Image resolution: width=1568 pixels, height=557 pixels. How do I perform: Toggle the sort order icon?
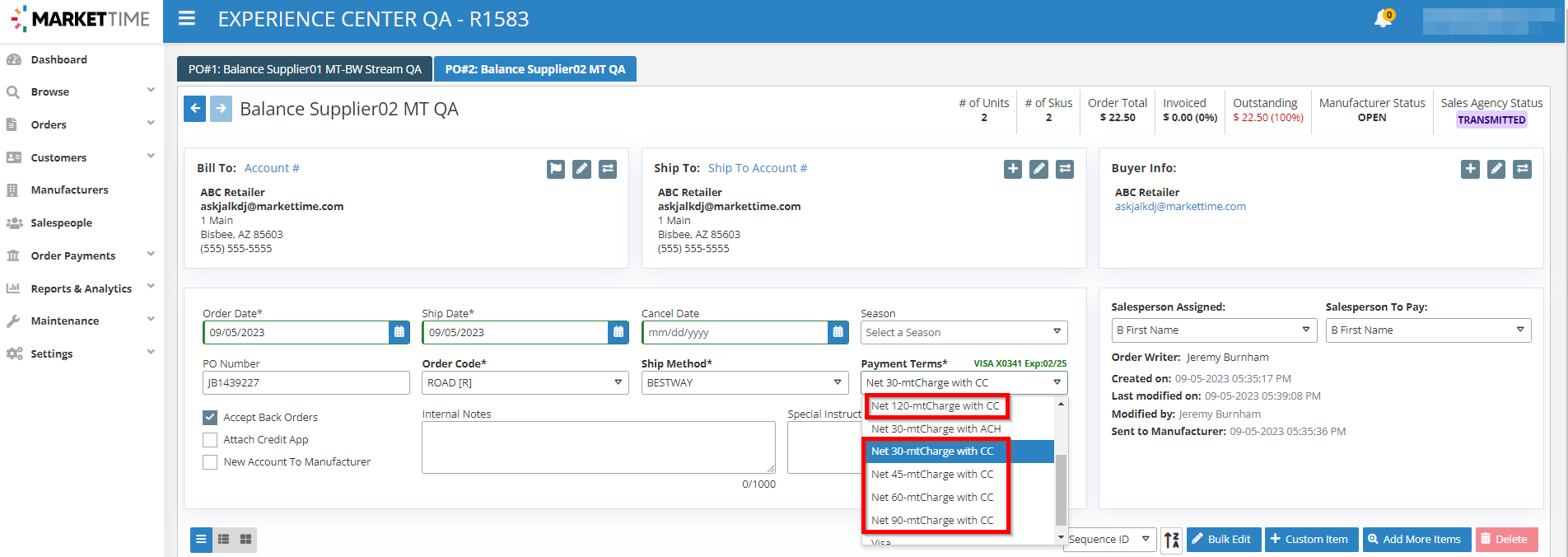(1172, 540)
